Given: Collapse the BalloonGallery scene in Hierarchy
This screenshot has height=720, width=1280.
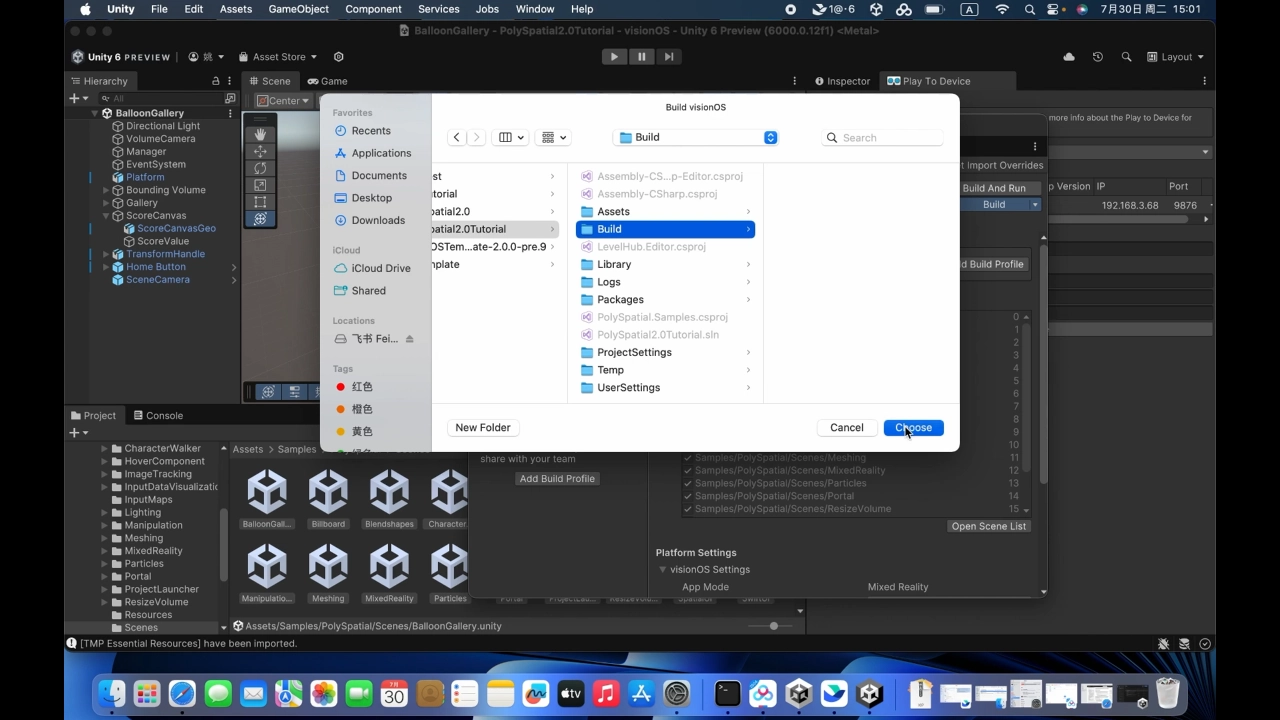Looking at the screenshot, I should click(x=95, y=113).
